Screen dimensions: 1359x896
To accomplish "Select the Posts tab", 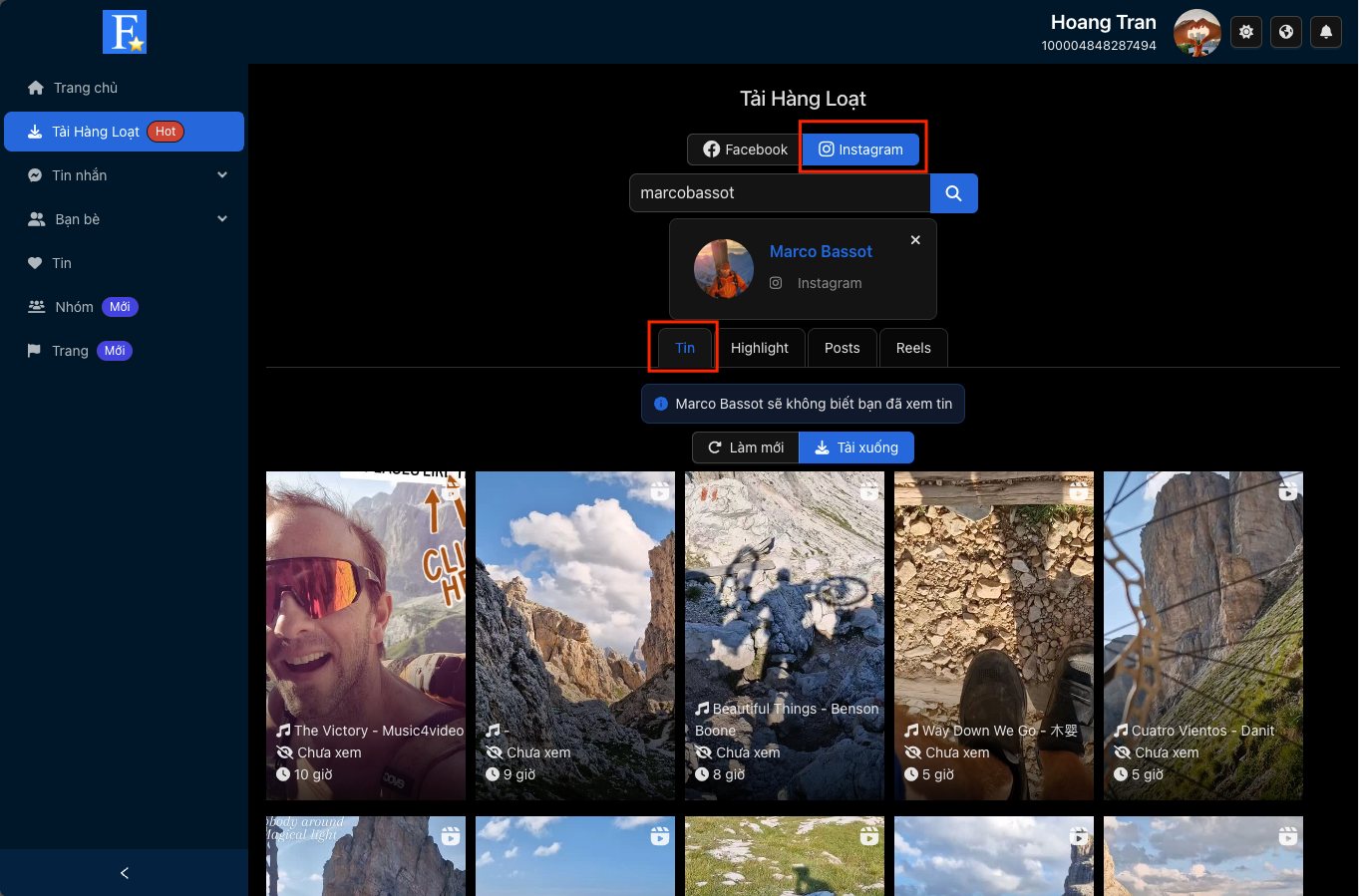I will 843,348.
